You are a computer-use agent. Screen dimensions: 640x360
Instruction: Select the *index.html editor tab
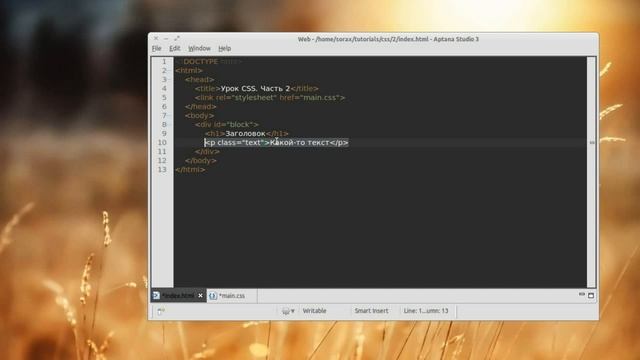(x=178, y=296)
